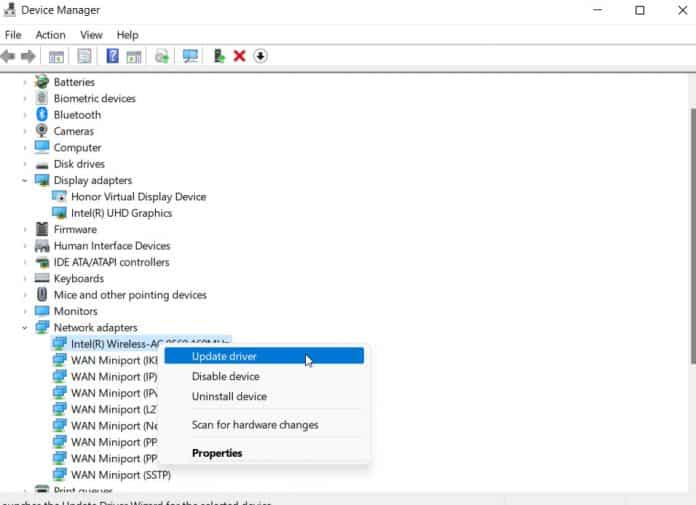This screenshot has width=696, height=505.
Task: Expand the Keyboards category
Action: point(24,279)
